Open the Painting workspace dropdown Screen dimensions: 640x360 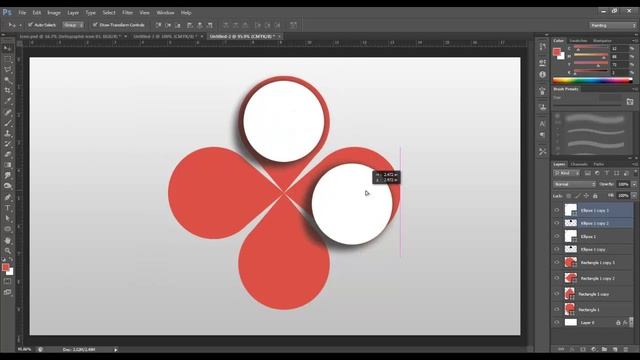pos(613,25)
